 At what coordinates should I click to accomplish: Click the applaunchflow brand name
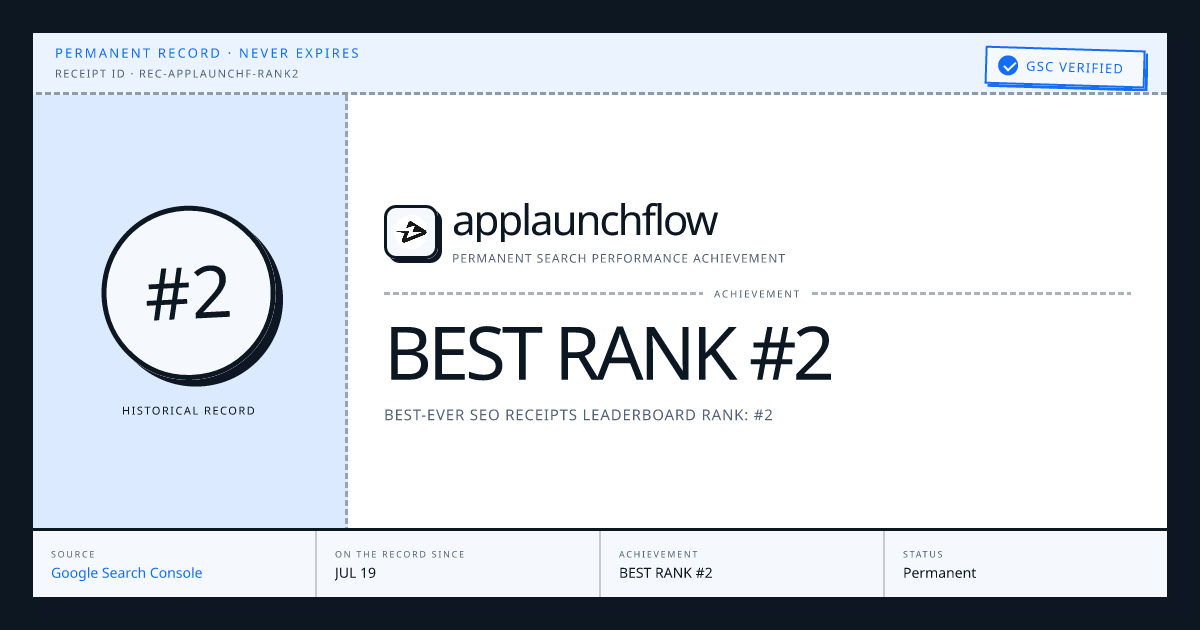[x=585, y=221]
